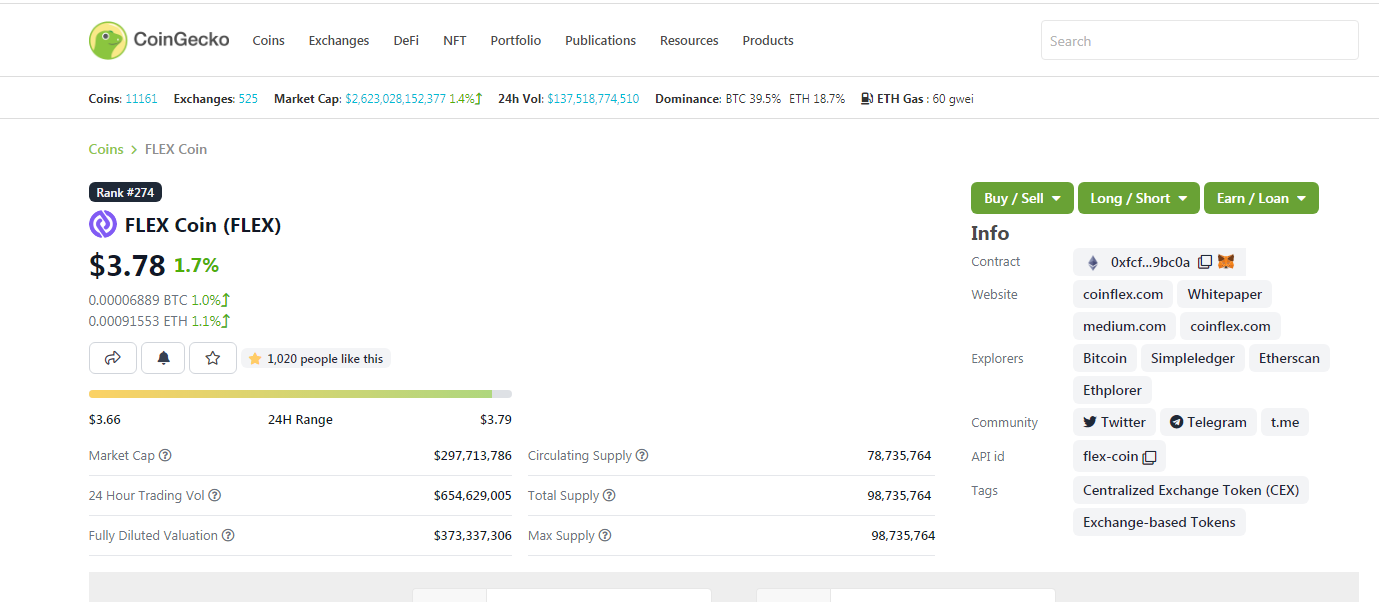Image resolution: width=1379 pixels, height=602 pixels.
Task: Click the 0.00091553 ETH price text
Action: pos(138,321)
